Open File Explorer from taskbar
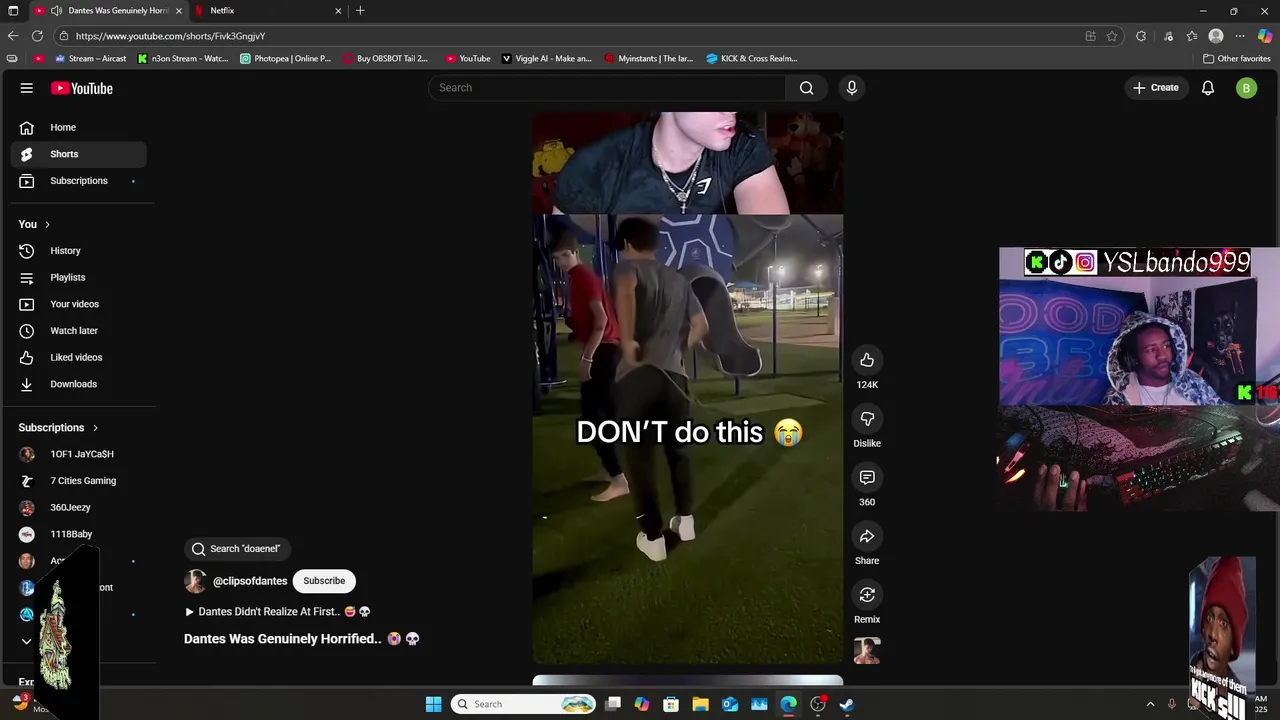This screenshot has height=720, width=1280. (x=700, y=704)
